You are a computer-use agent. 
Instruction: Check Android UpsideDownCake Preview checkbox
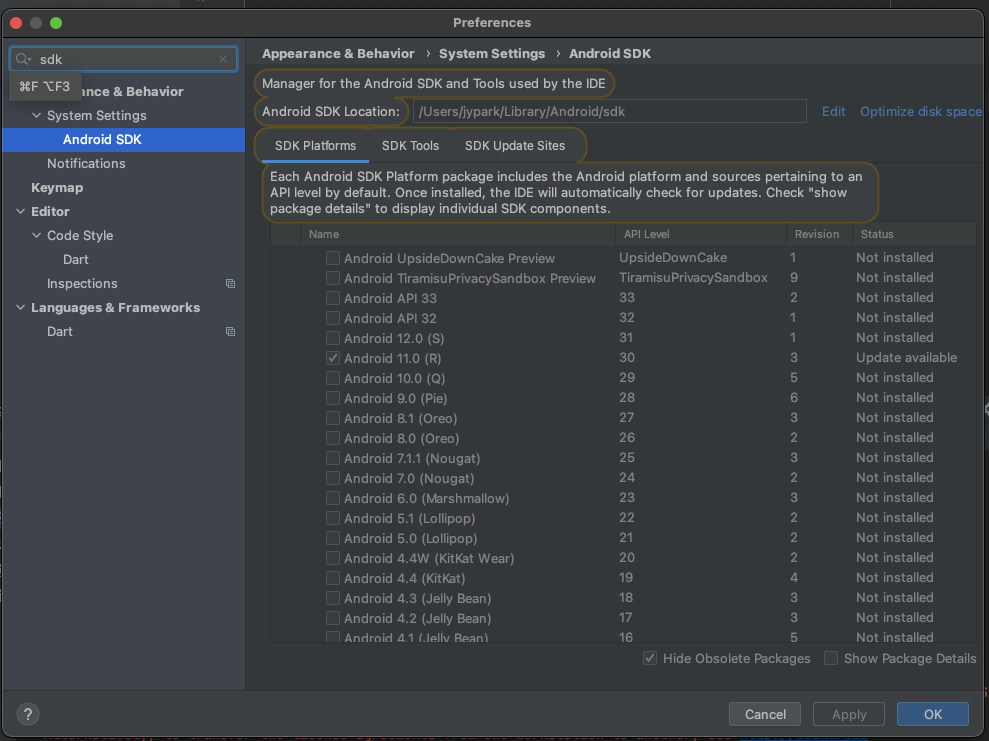[x=333, y=258]
